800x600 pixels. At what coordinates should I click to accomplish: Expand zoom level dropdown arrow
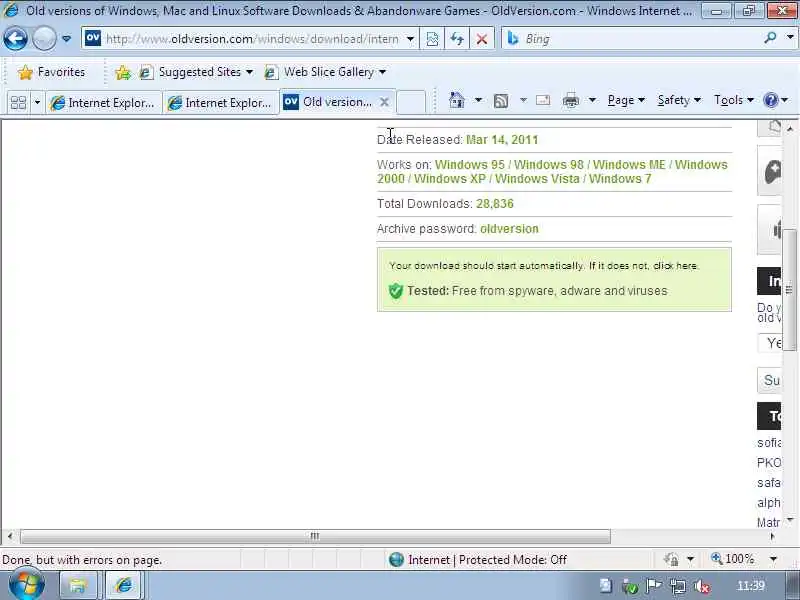[x=773, y=559]
